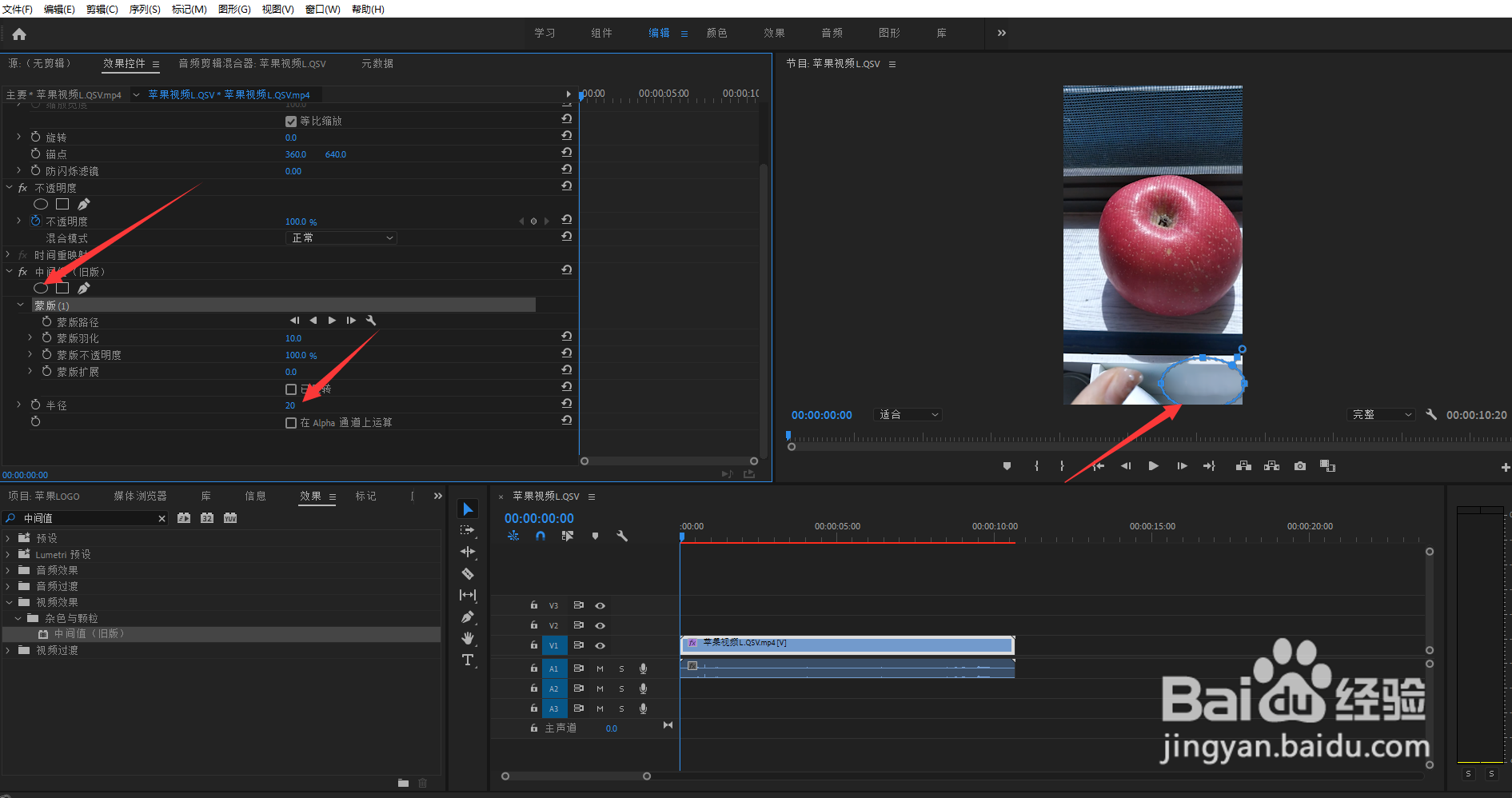Select the Slip tool

click(x=468, y=595)
